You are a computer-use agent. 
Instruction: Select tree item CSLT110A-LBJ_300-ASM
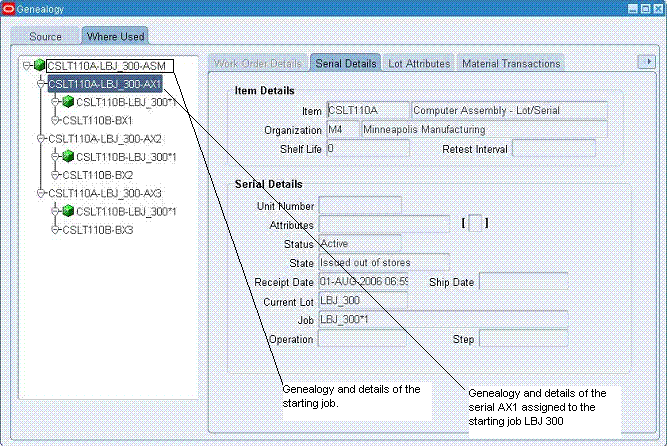(110, 66)
